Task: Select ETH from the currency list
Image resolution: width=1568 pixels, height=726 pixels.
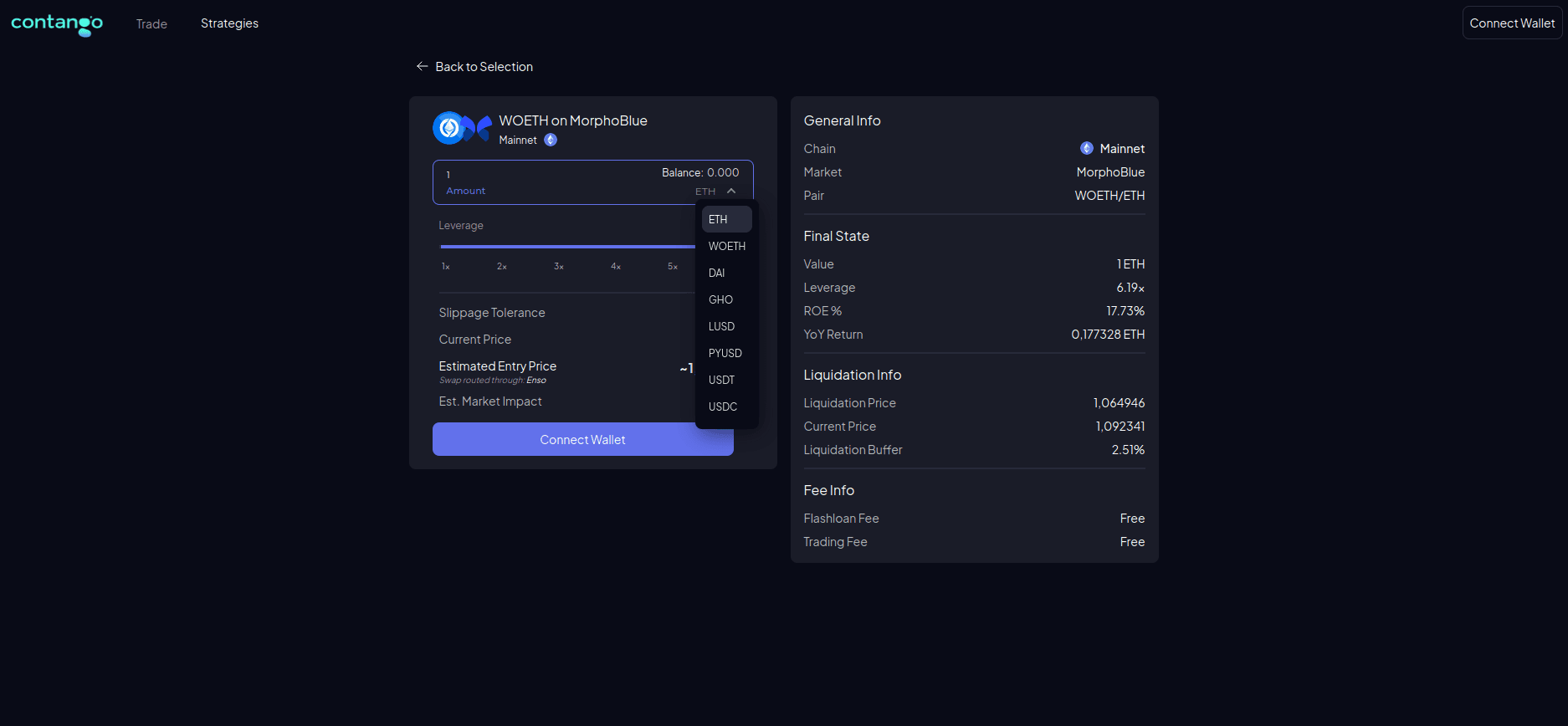Action: click(x=726, y=219)
